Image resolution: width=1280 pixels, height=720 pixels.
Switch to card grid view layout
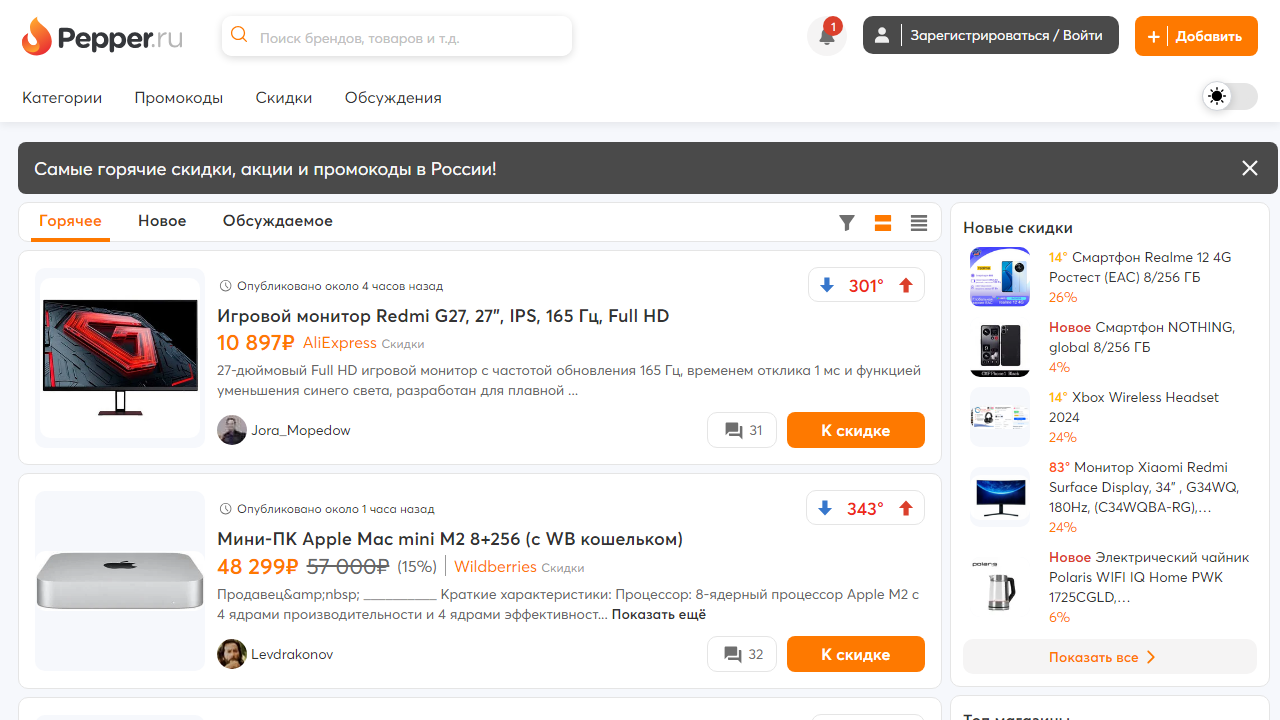[x=883, y=223]
